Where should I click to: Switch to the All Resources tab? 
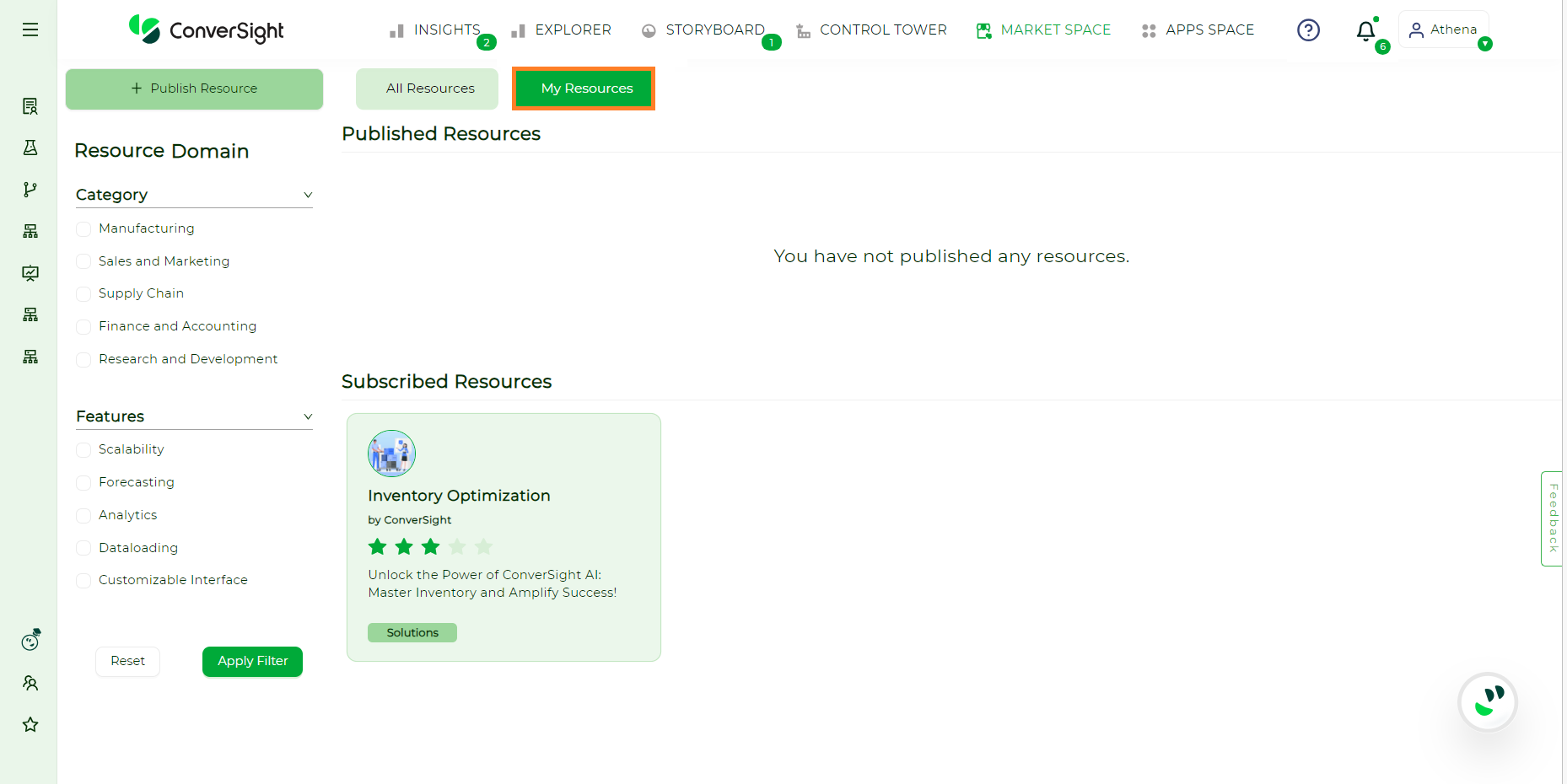(428, 89)
